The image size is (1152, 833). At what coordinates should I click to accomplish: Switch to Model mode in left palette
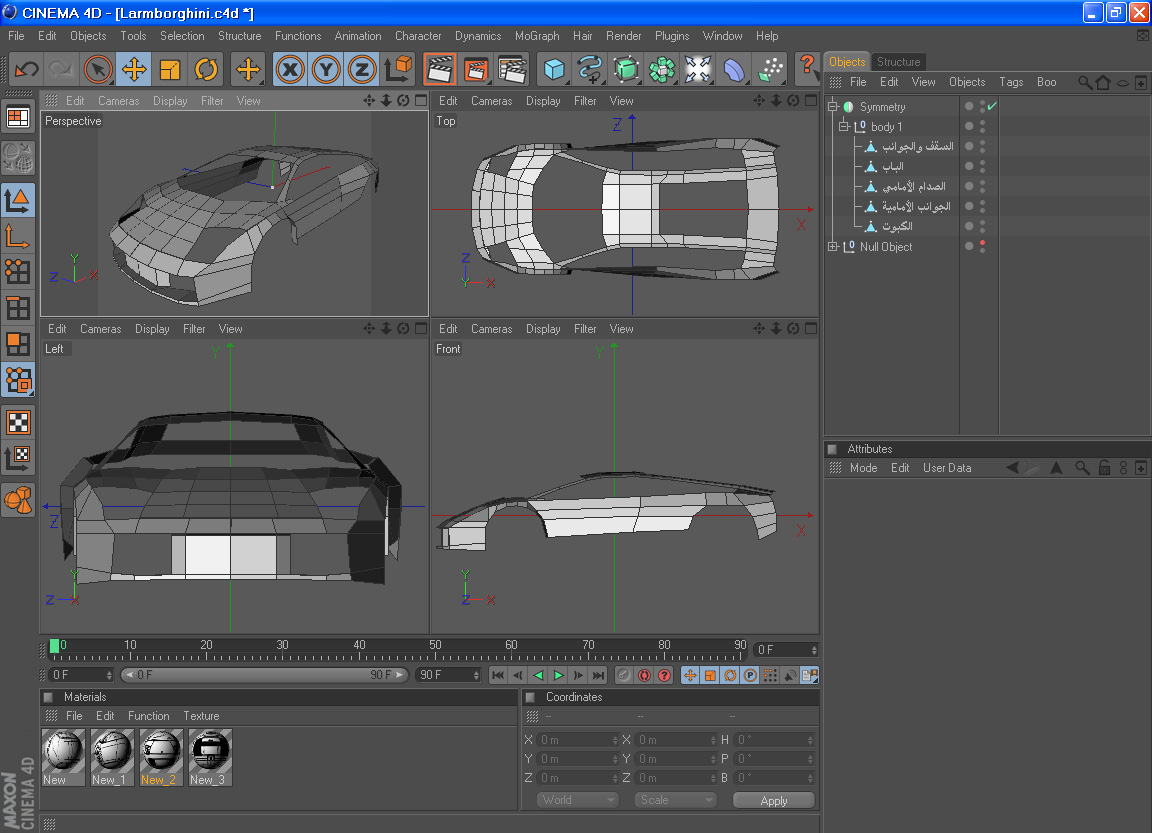pos(18,201)
